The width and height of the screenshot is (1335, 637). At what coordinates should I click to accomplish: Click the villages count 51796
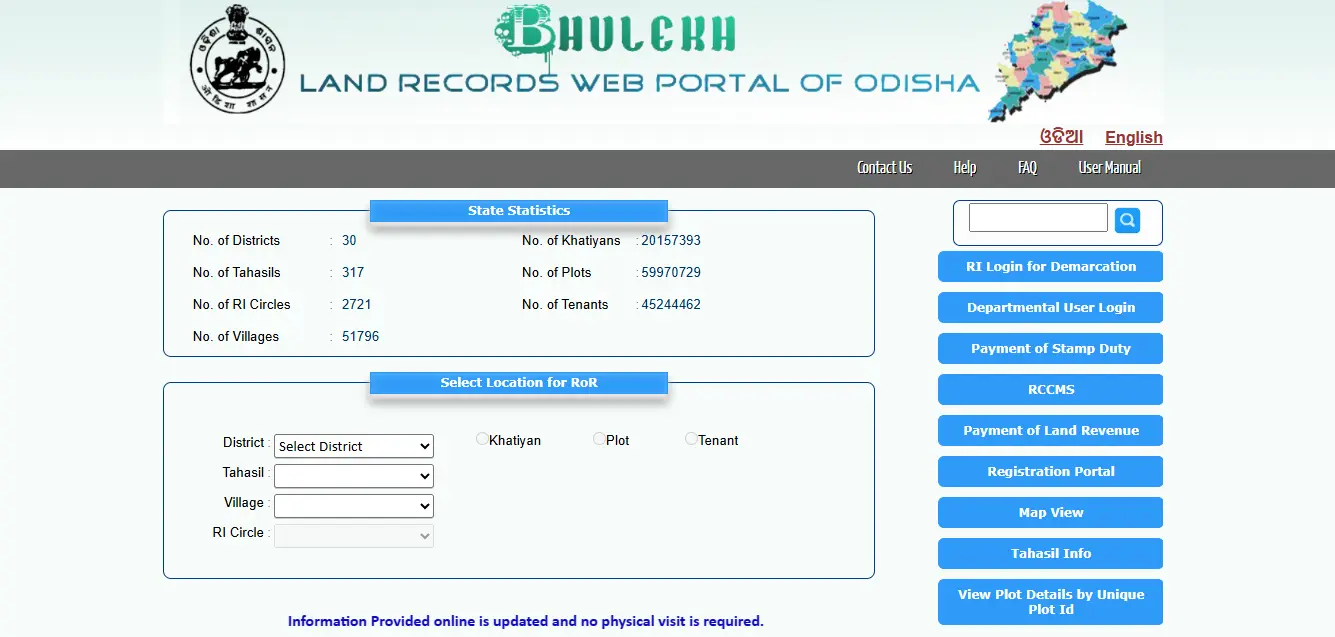tap(361, 337)
